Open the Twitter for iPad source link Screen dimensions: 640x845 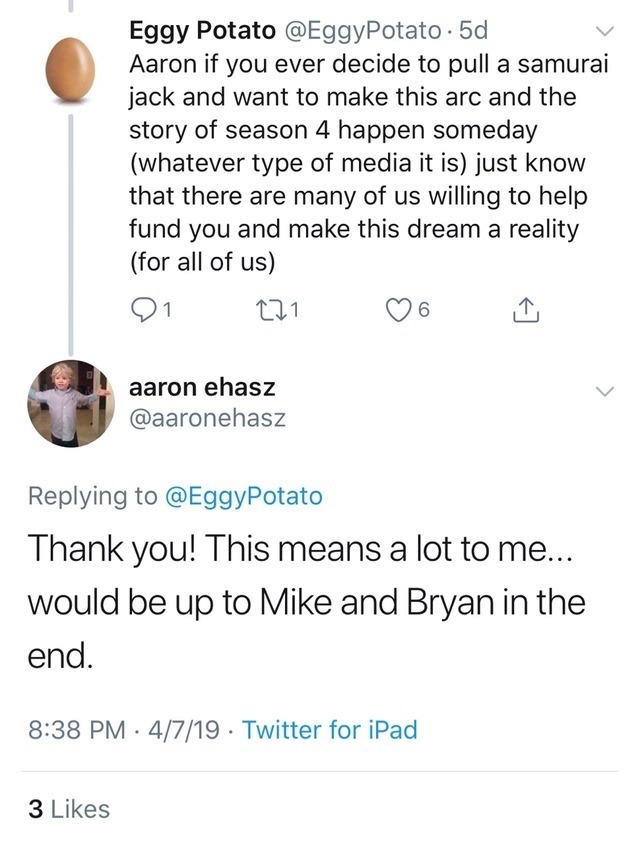[x=330, y=729]
